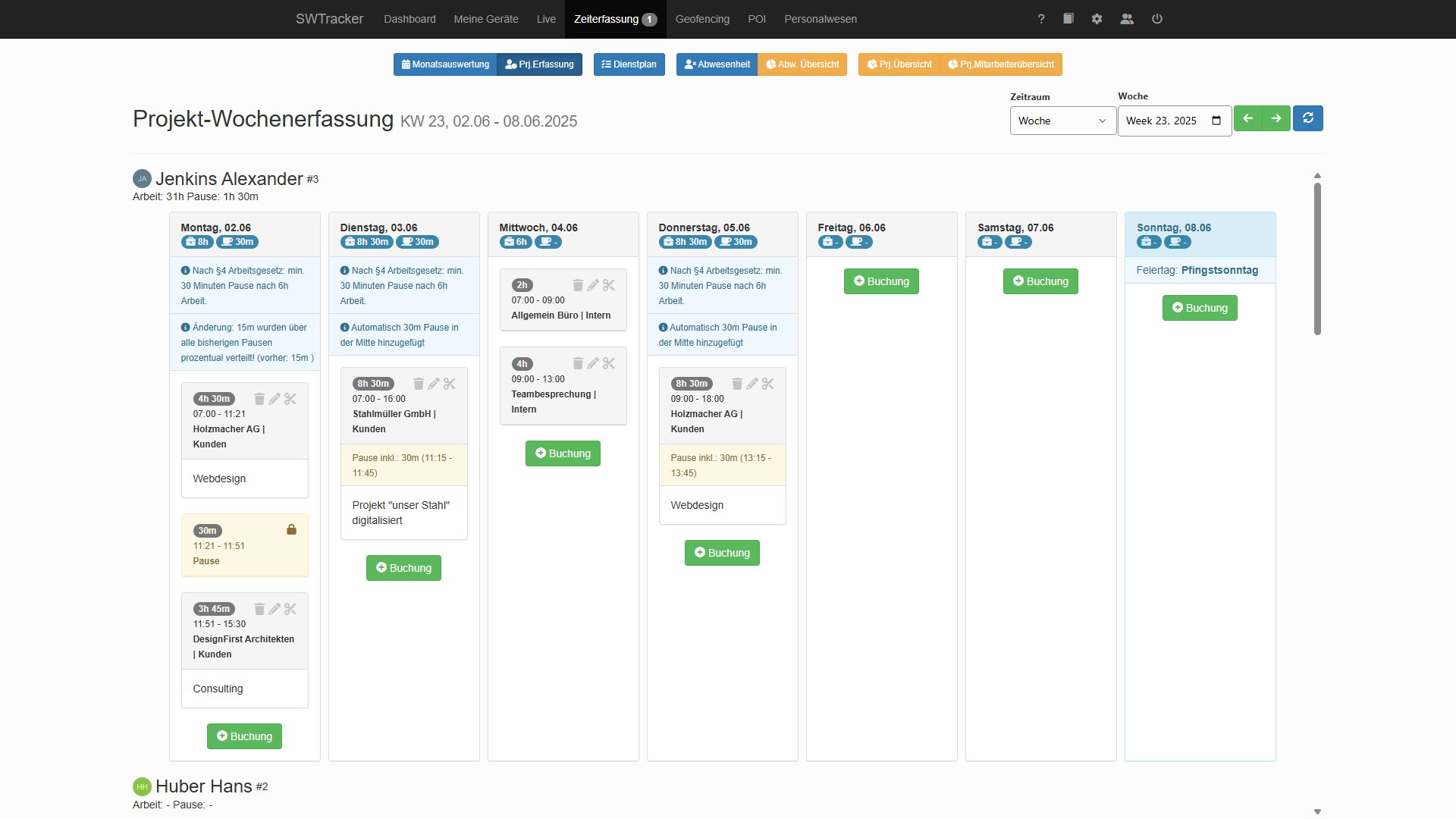This screenshot has height=819, width=1456.
Task: Add a Buchung for Sonntag 08.06
Action: [x=1200, y=308]
